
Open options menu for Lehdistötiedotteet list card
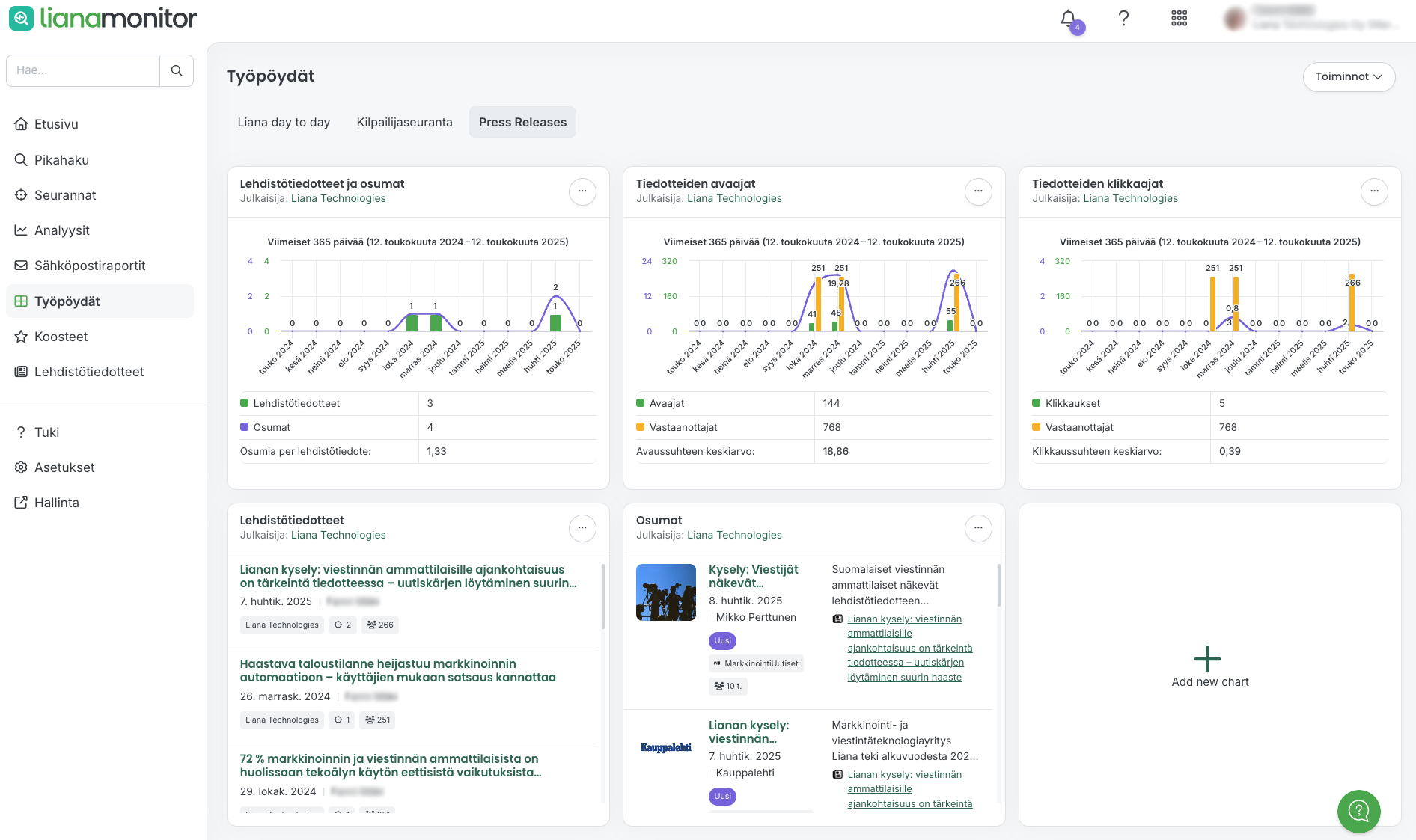582,528
